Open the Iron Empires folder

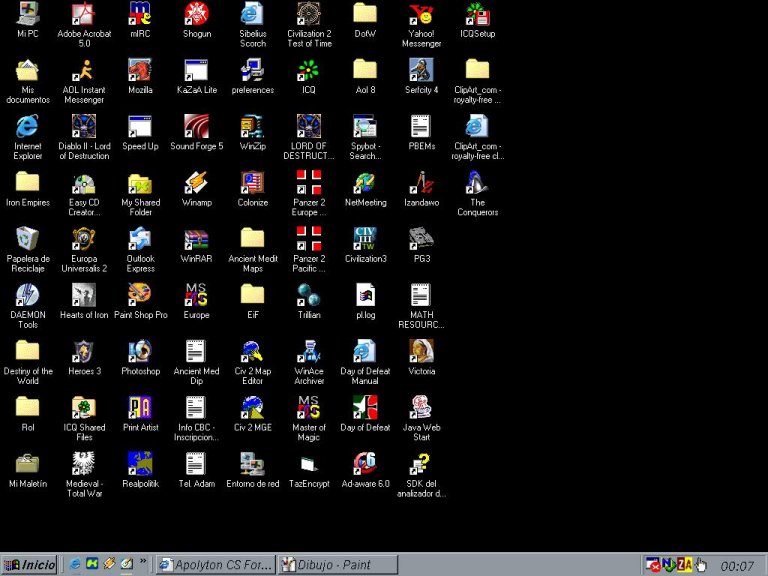pos(28,184)
